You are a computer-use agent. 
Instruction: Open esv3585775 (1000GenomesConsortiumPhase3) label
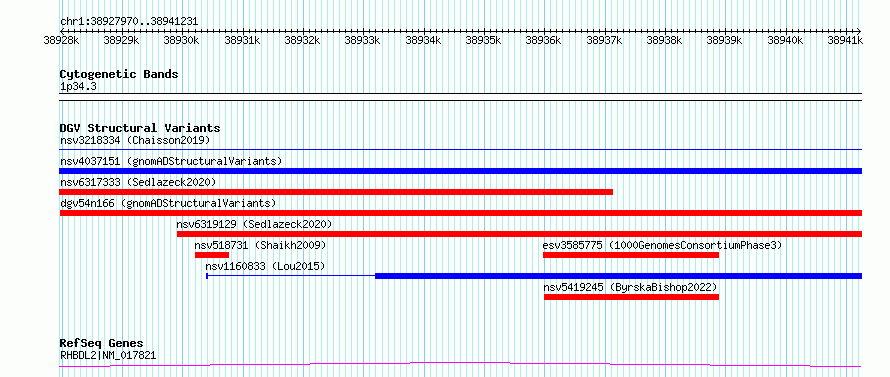tap(662, 245)
